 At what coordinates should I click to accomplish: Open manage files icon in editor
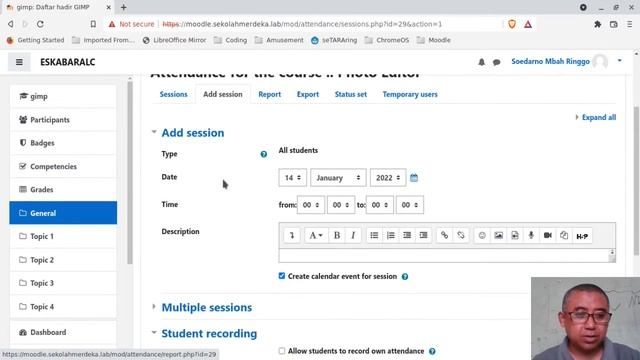tap(564, 236)
